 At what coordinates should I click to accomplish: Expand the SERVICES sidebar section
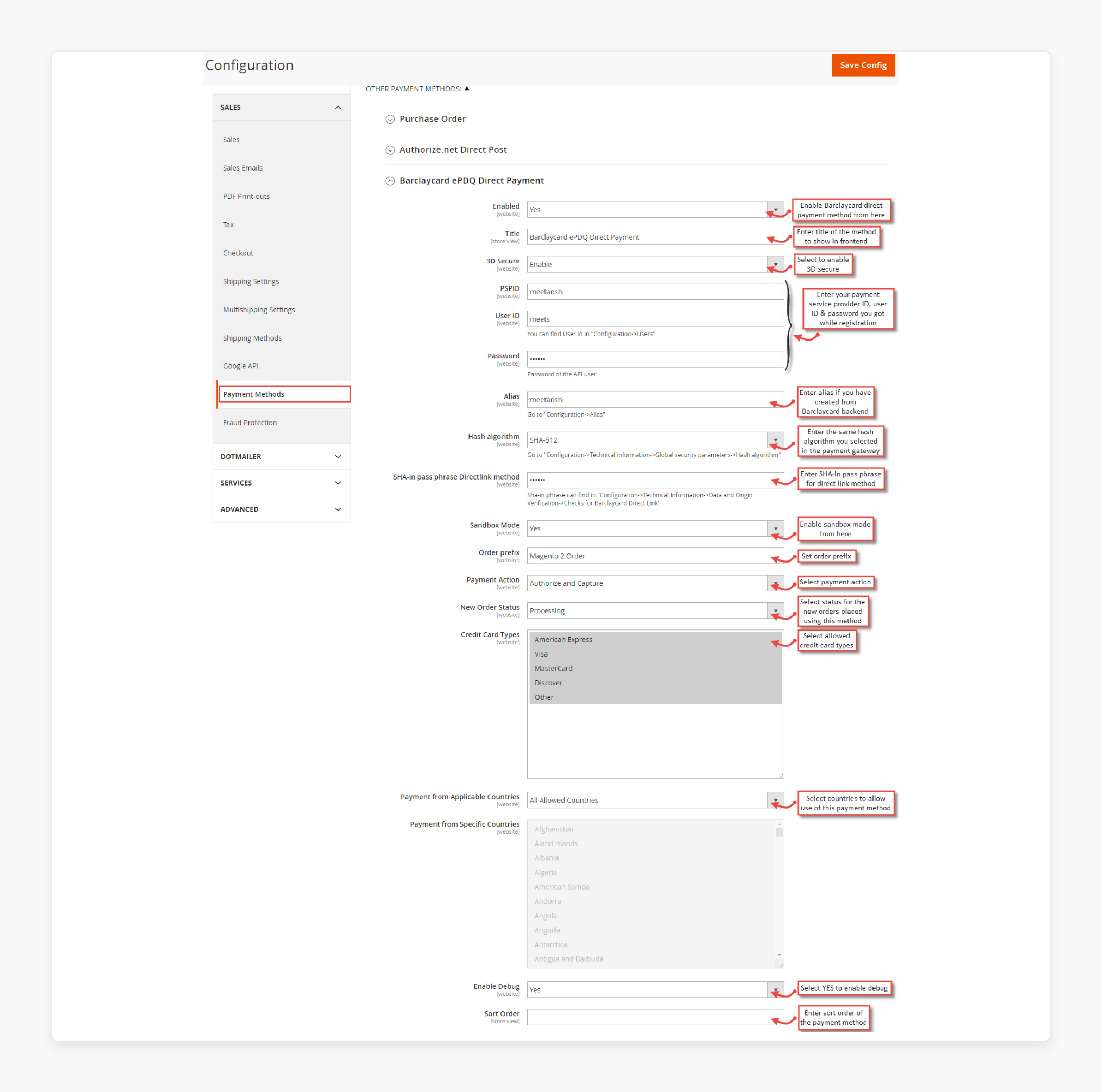click(x=282, y=482)
